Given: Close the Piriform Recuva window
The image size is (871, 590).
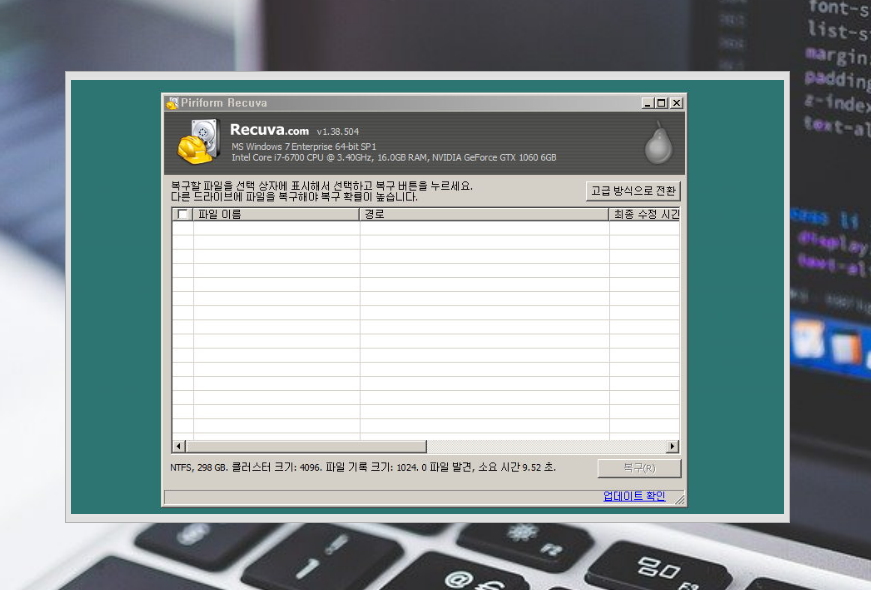Looking at the screenshot, I should click(x=677, y=103).
